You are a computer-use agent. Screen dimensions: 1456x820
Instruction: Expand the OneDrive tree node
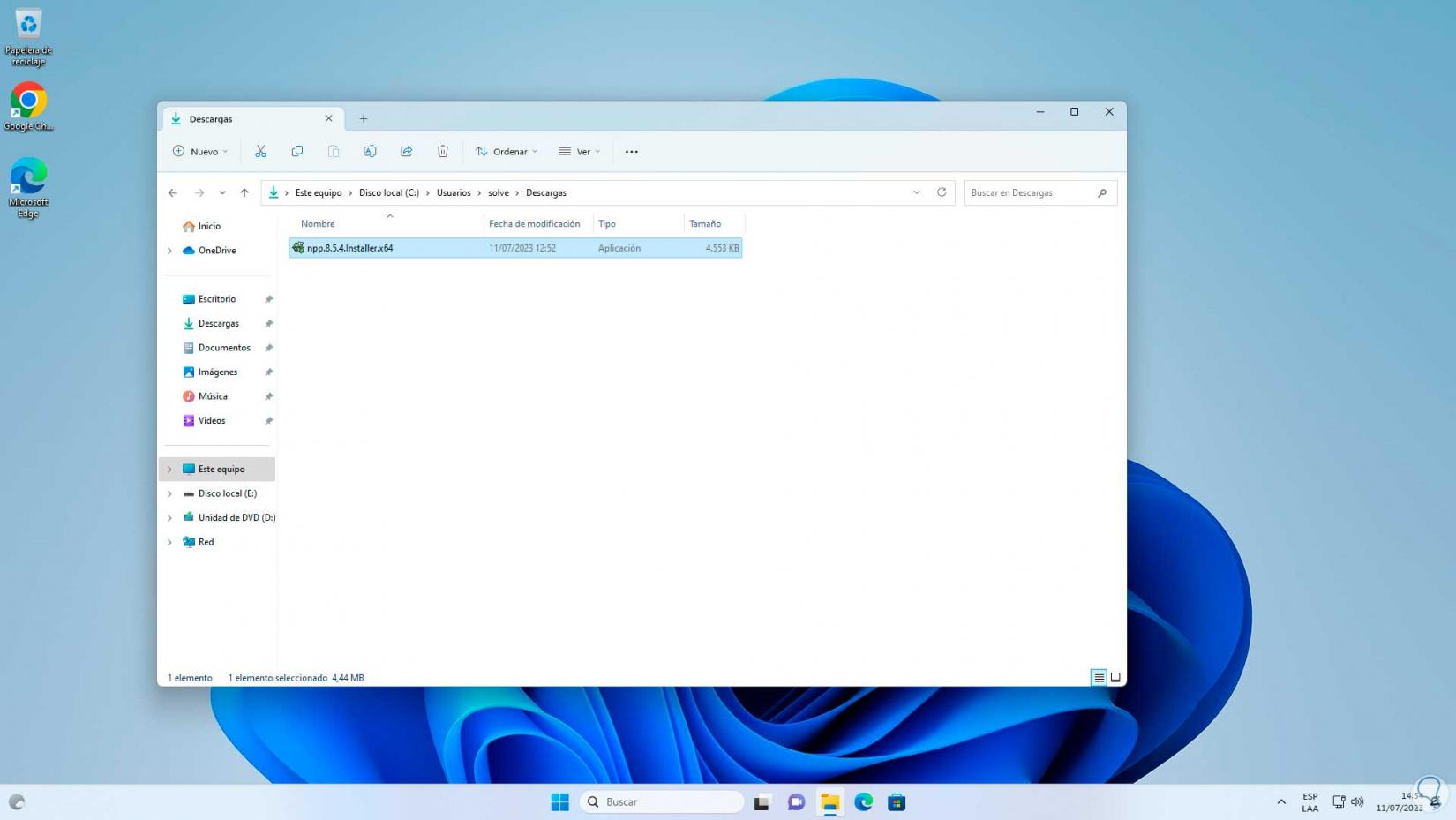(169, 251)
